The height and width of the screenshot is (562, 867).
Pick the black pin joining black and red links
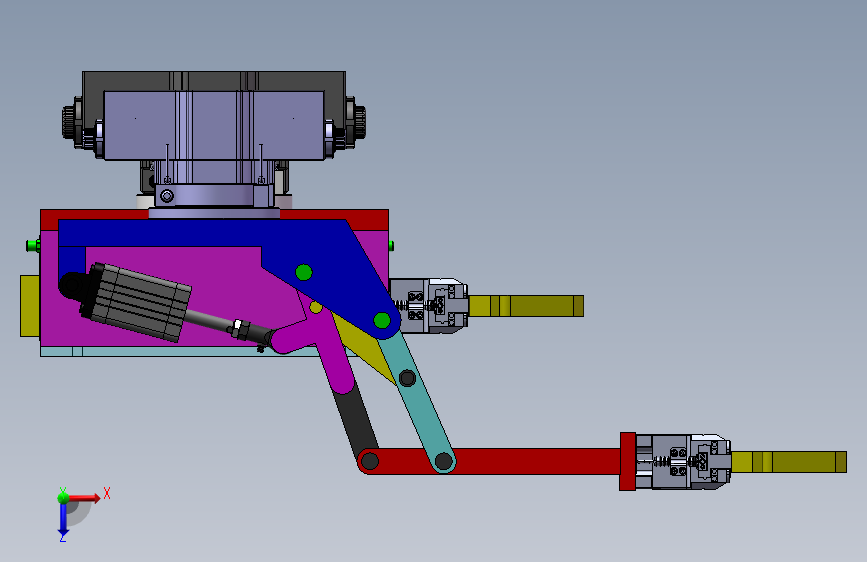pos(369,461)
